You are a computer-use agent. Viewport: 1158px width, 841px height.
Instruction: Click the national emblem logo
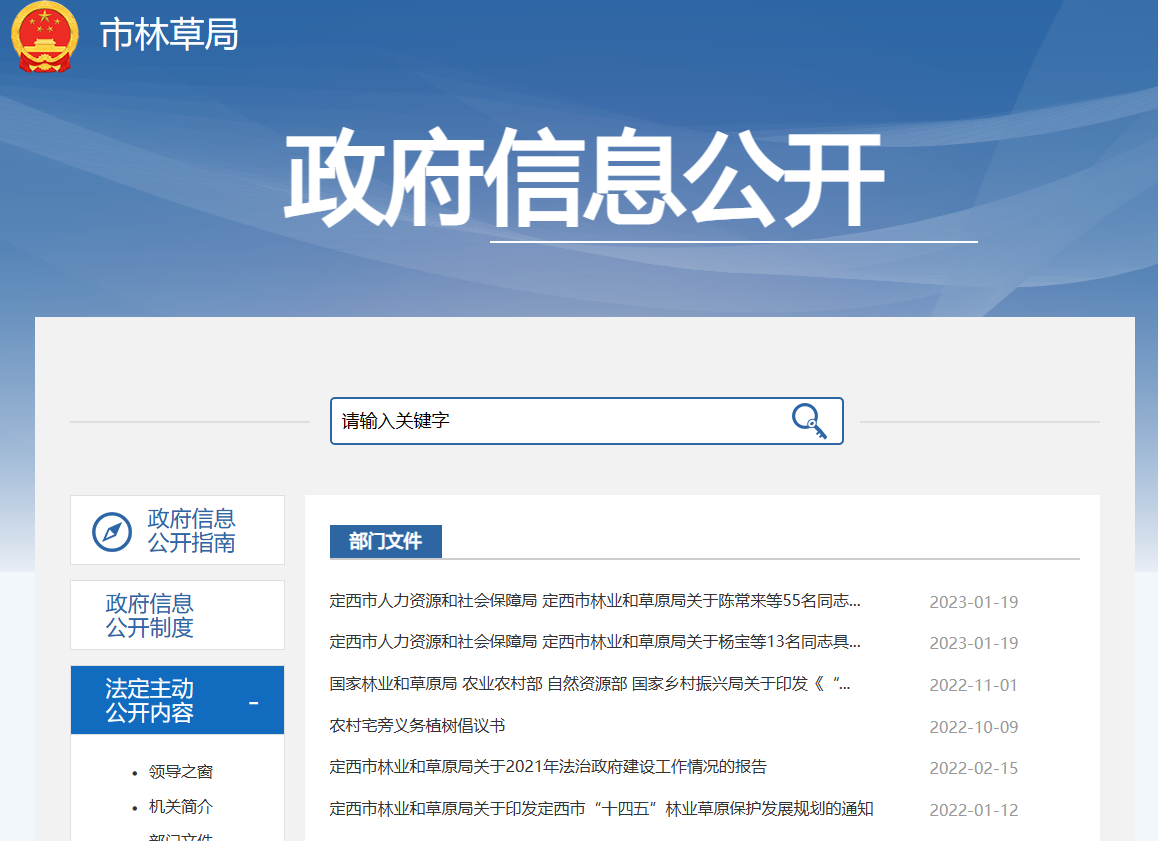tap(44, 37)
